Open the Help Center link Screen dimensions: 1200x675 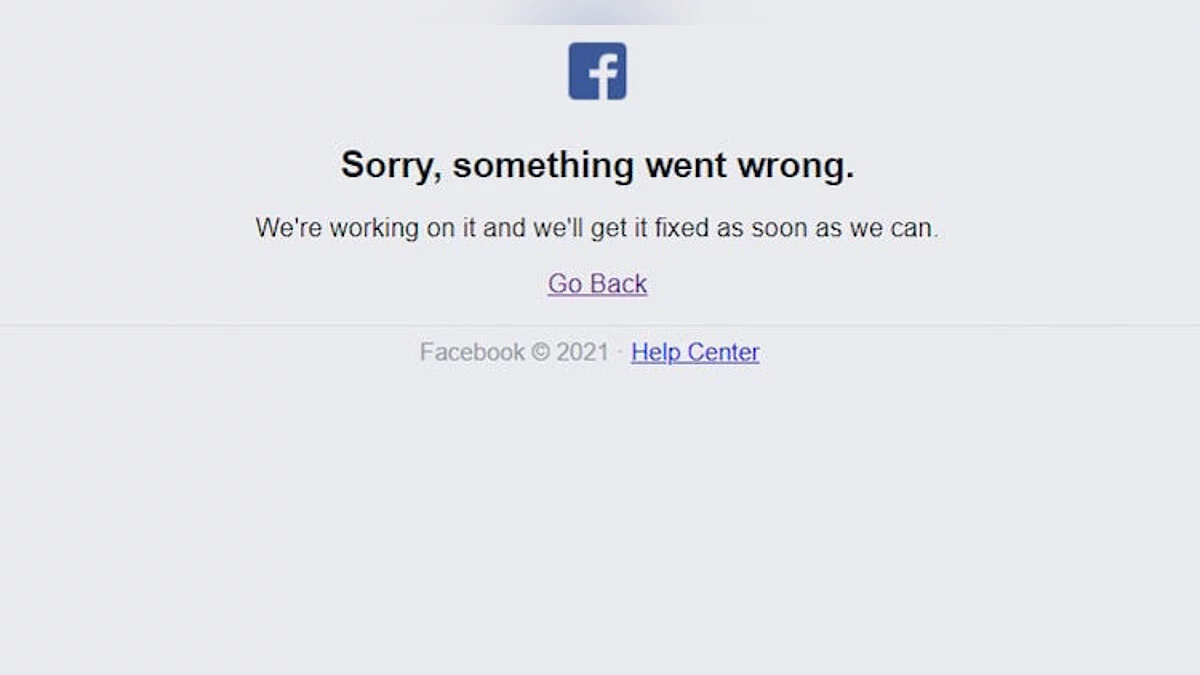click(x=695, y=352)
